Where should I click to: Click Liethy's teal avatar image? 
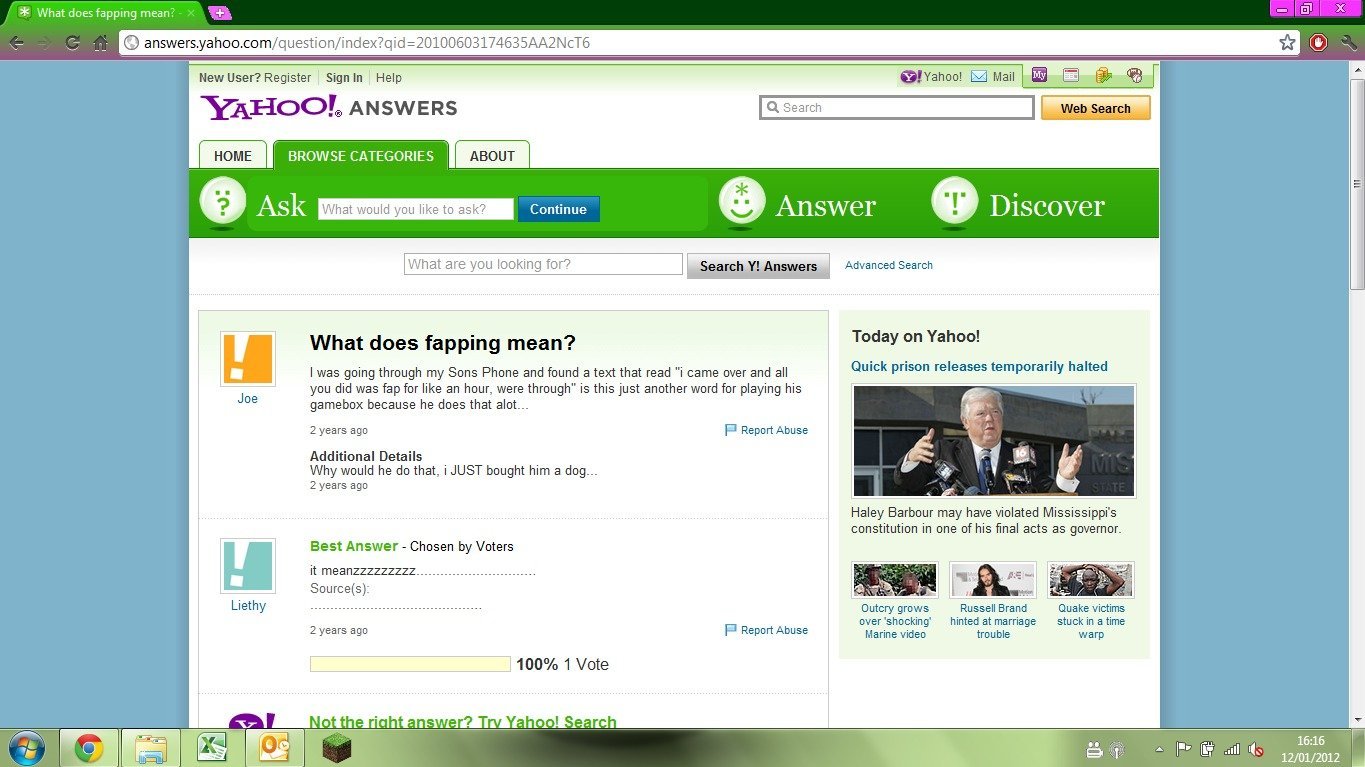pyautogui.click(x=248, y=566)
